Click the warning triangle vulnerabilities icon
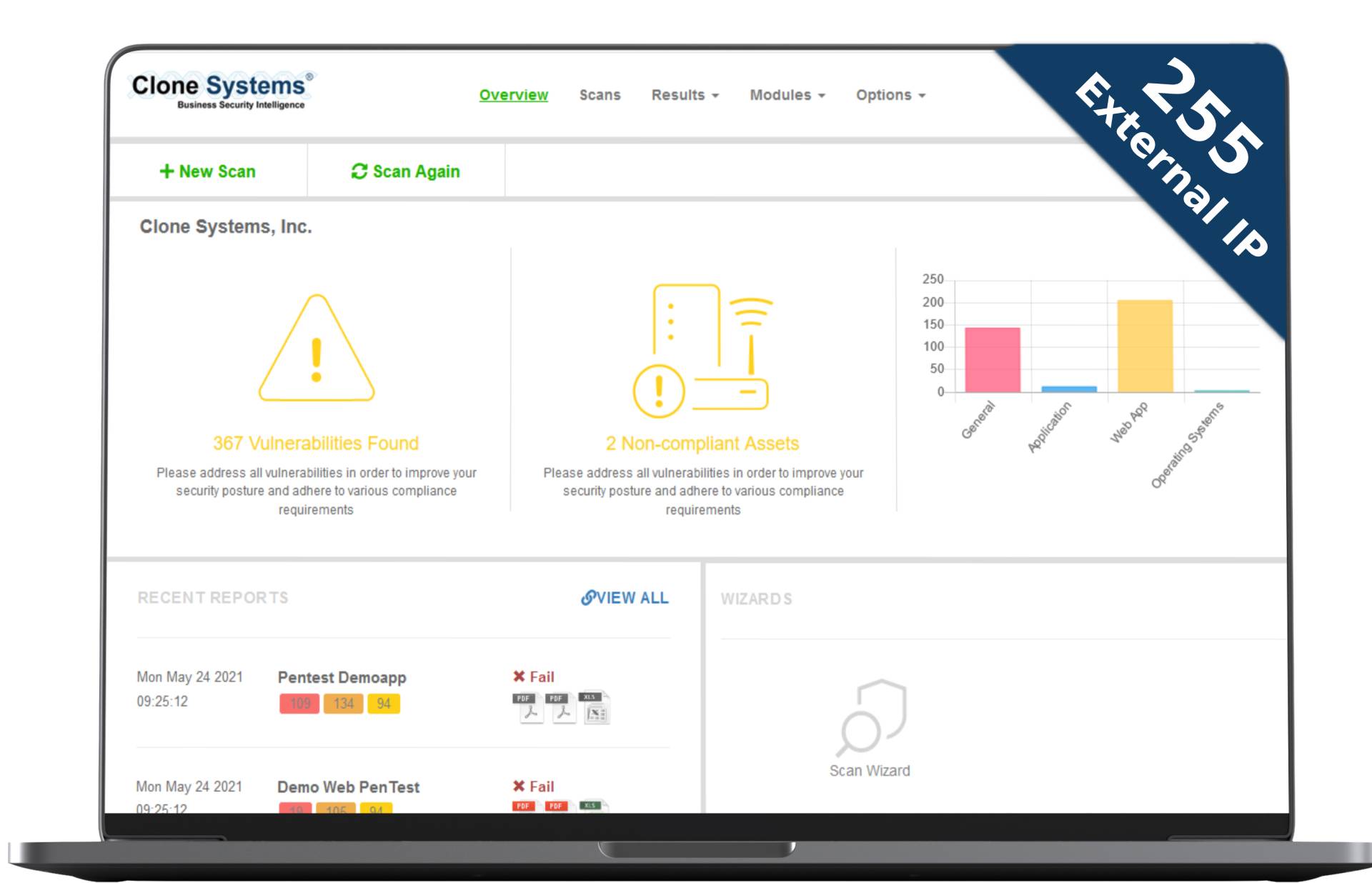 coord(316,348)
